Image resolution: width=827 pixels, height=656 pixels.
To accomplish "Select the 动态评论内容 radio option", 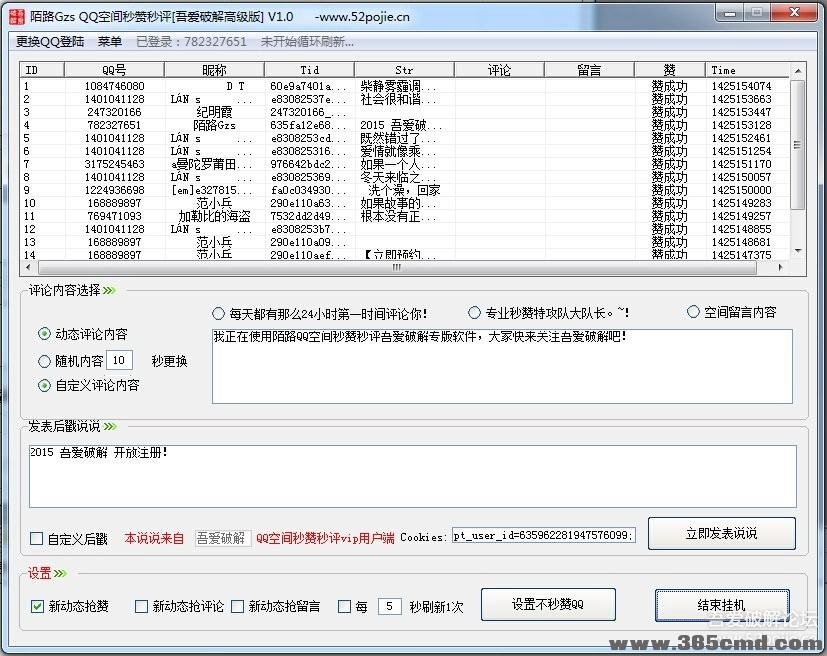I will coord(43,333).
